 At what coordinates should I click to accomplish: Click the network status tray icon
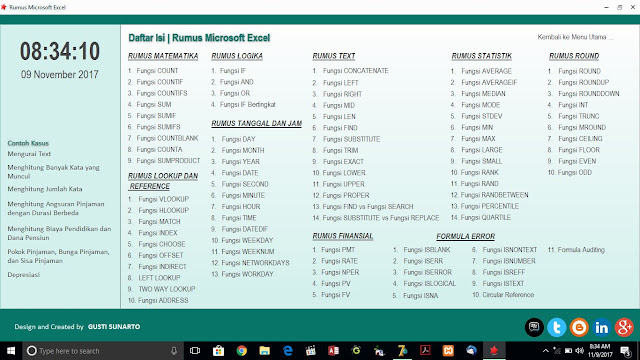(557, 351)
